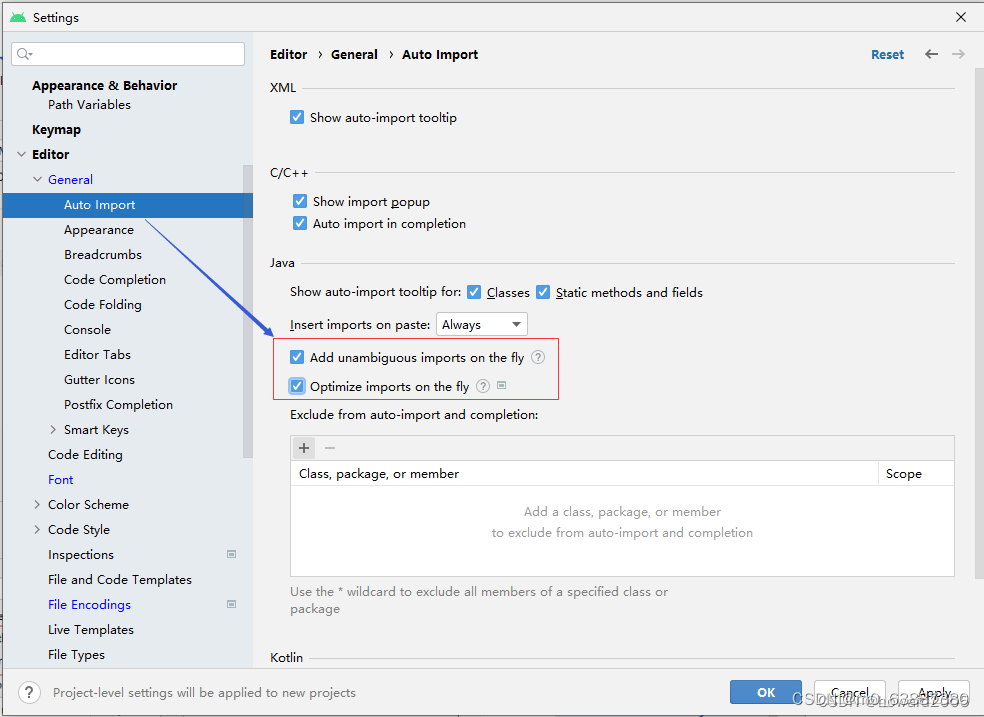
Task: Select Live Templates entry
Action: pyautogui.click(x=91, y=630)
